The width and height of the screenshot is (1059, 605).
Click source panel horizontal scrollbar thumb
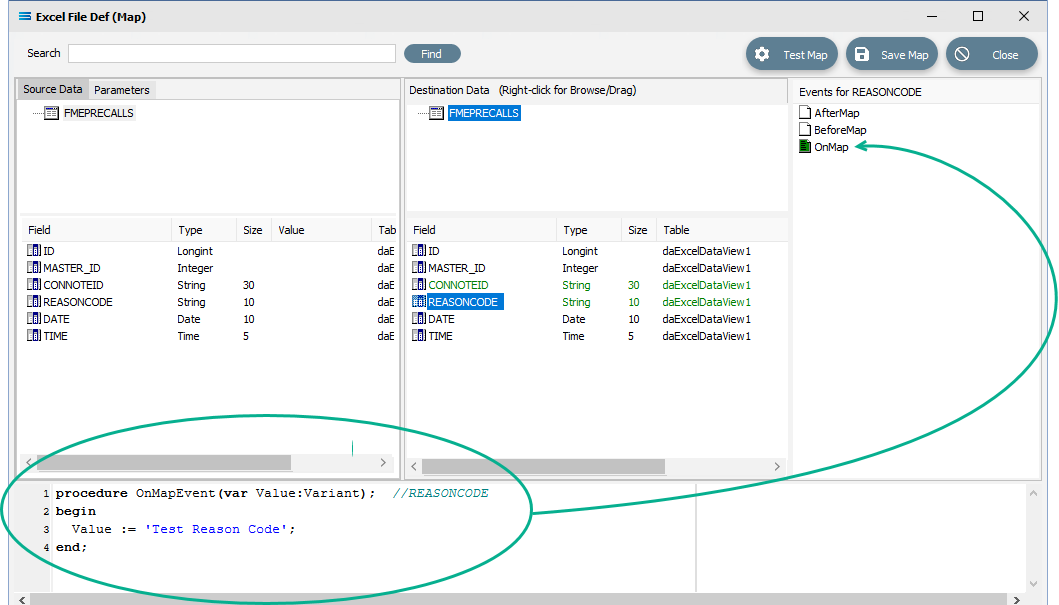pos(163,463)
